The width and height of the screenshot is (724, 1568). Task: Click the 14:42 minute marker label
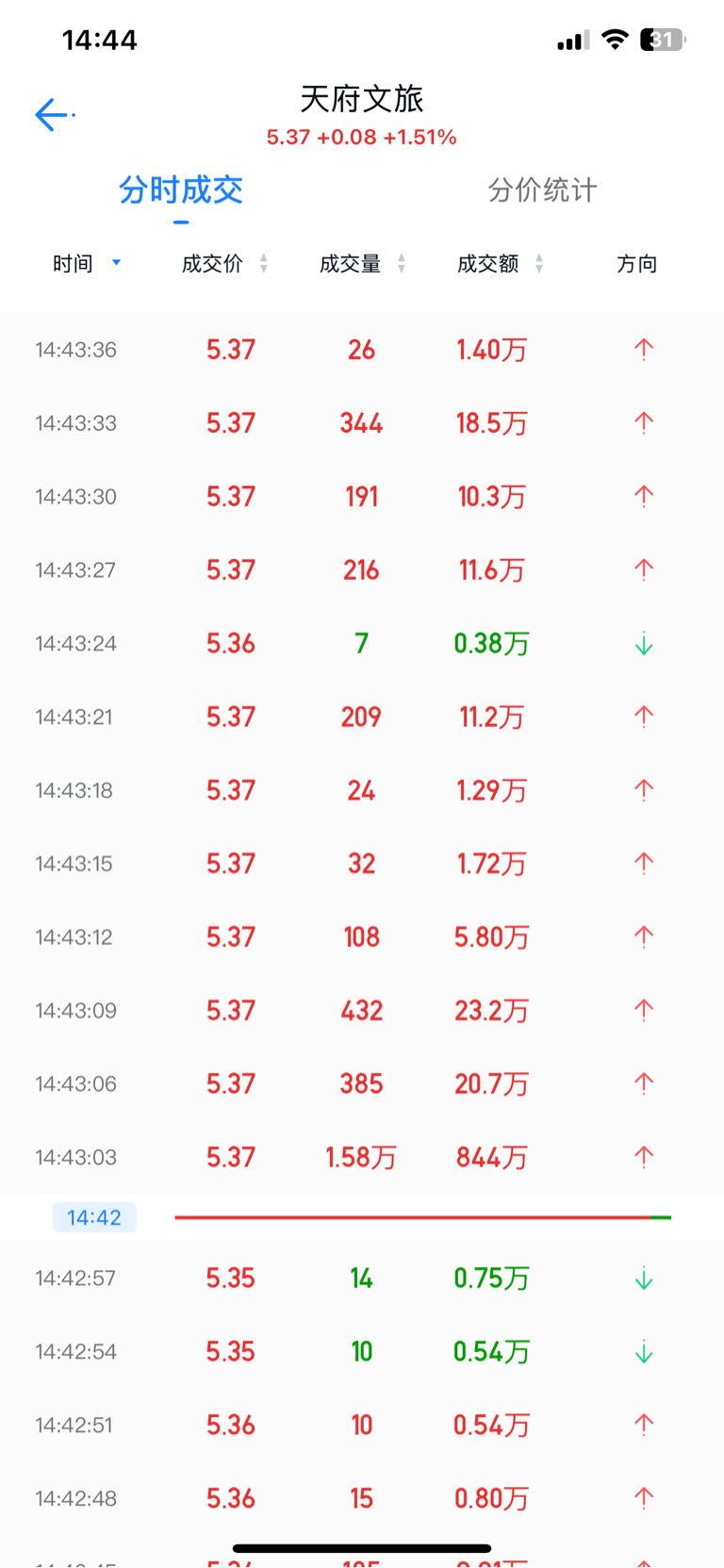94,1217
